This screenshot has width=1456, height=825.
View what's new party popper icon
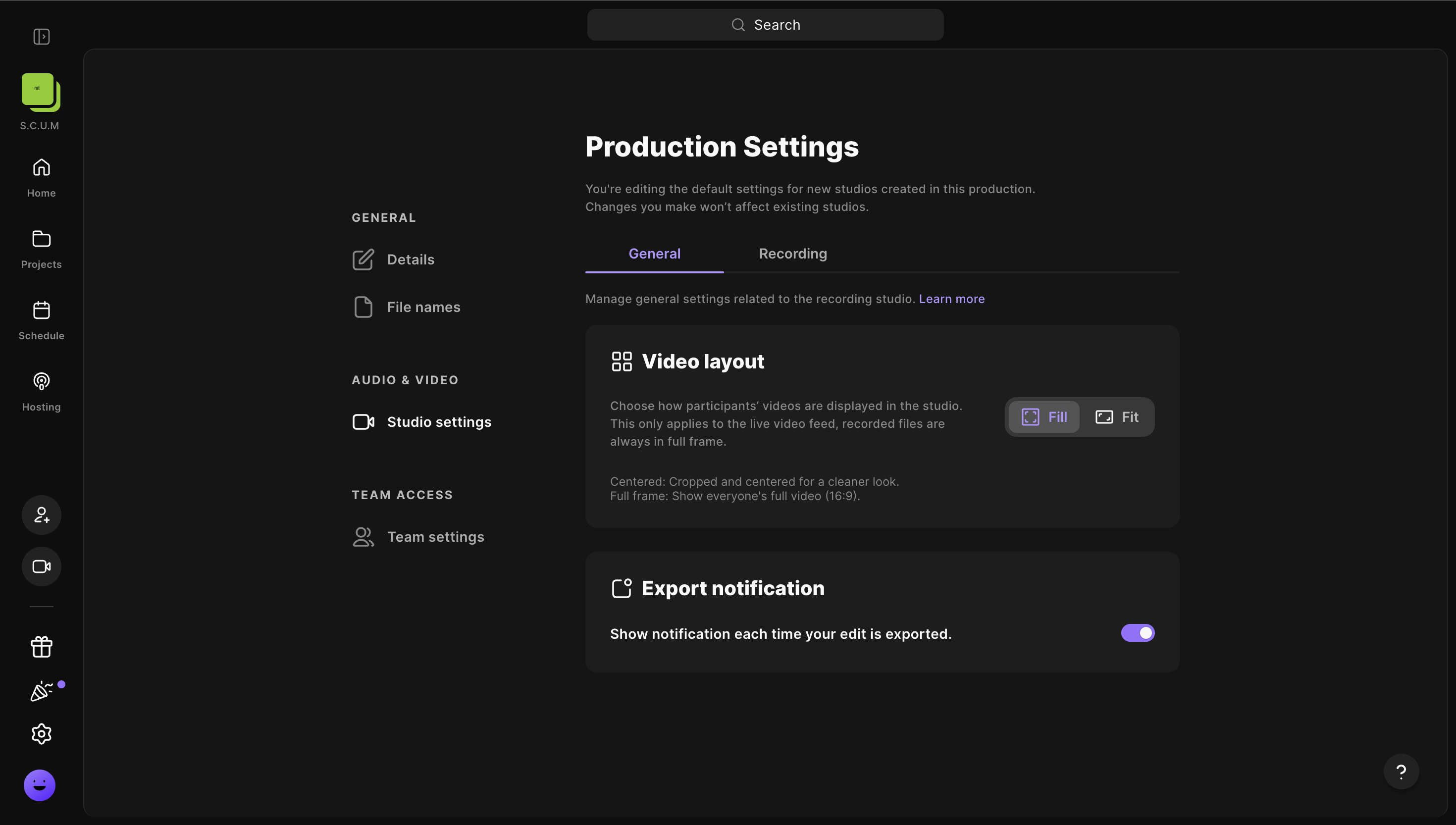[x=42, y=691]
